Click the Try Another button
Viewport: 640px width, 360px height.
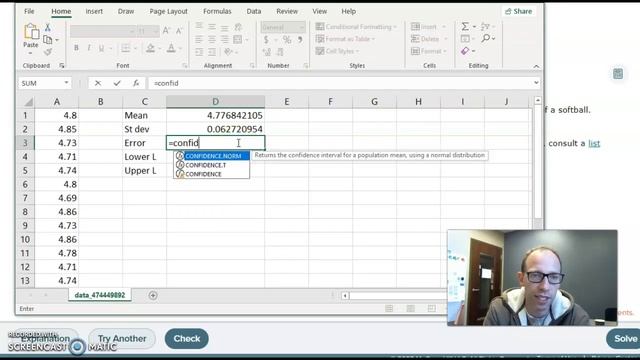122,338
